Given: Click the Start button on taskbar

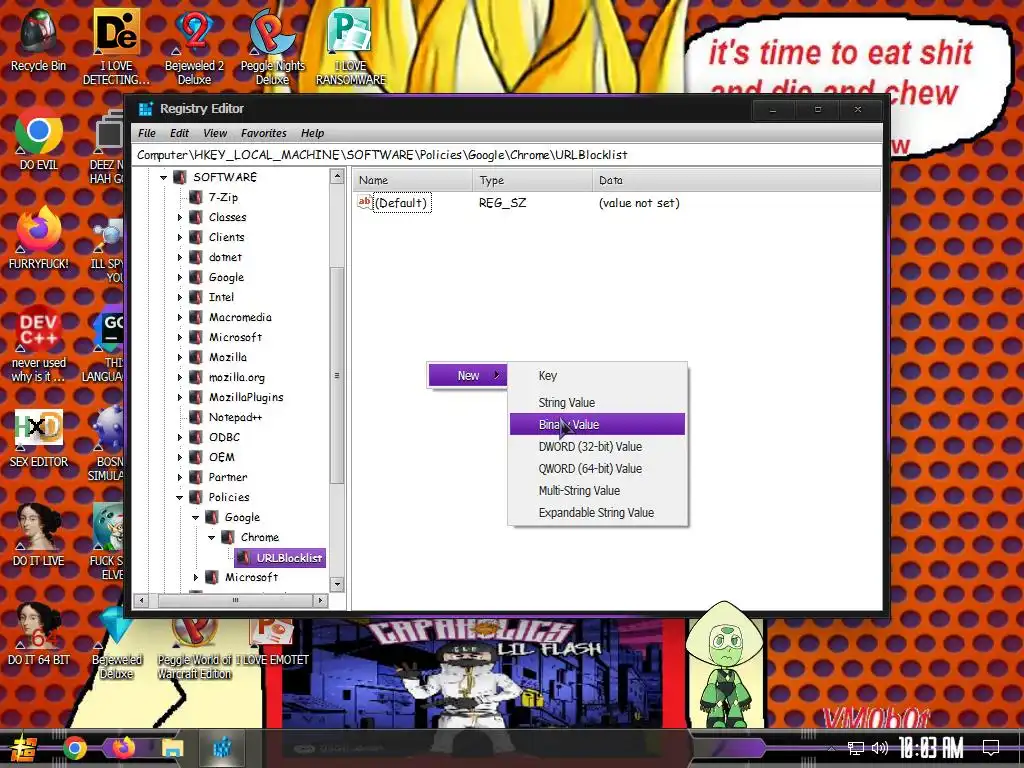Looking at the screenshot, I should point(24,748).
